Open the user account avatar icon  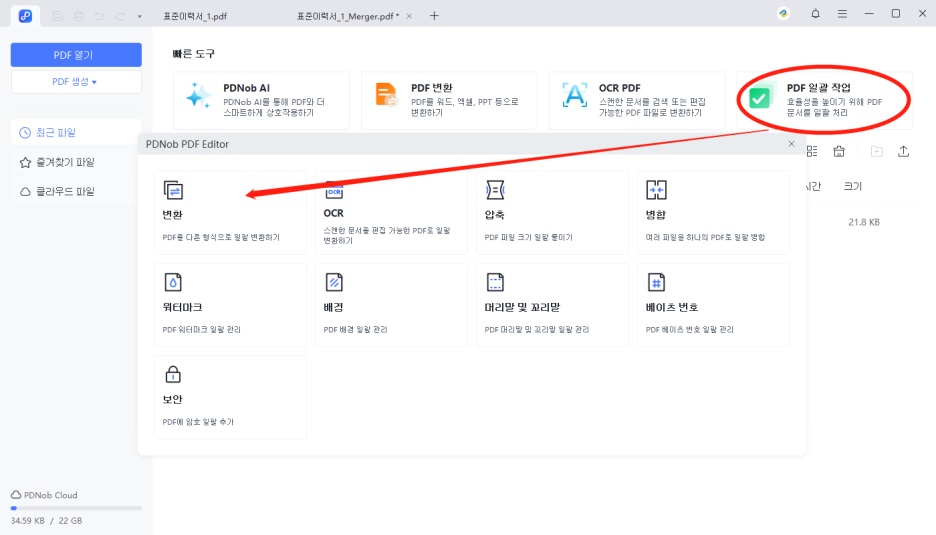tap(784, 13)
